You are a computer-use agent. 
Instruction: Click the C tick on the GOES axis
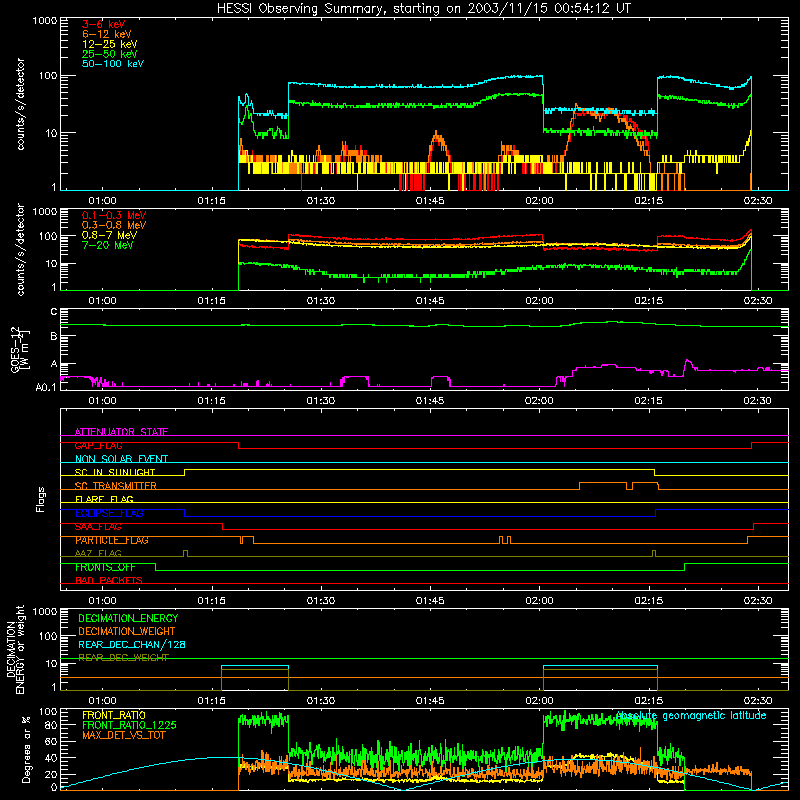pos(54,312)
